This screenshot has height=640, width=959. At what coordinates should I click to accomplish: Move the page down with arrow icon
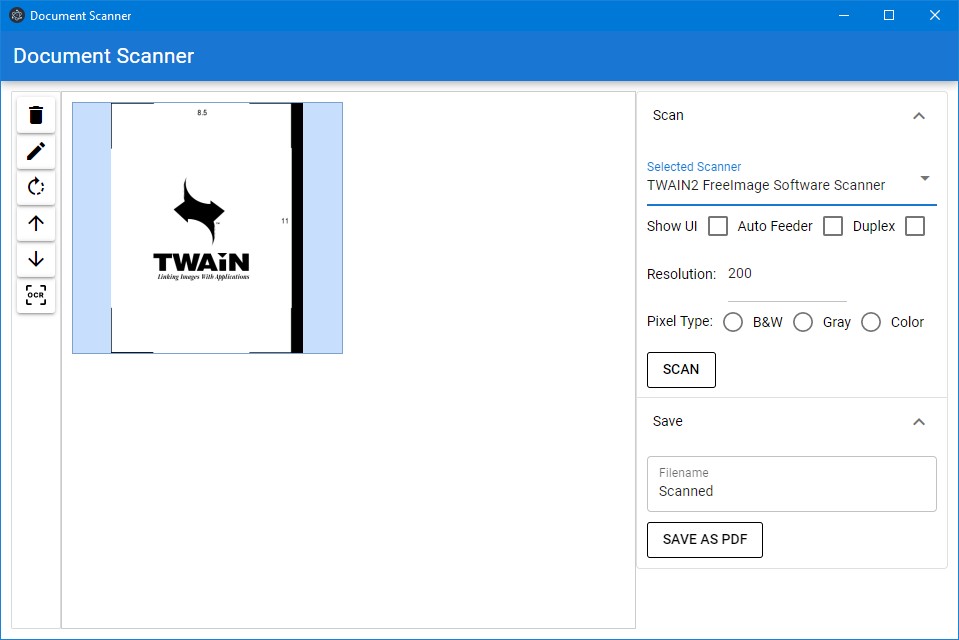click(36, 259)
